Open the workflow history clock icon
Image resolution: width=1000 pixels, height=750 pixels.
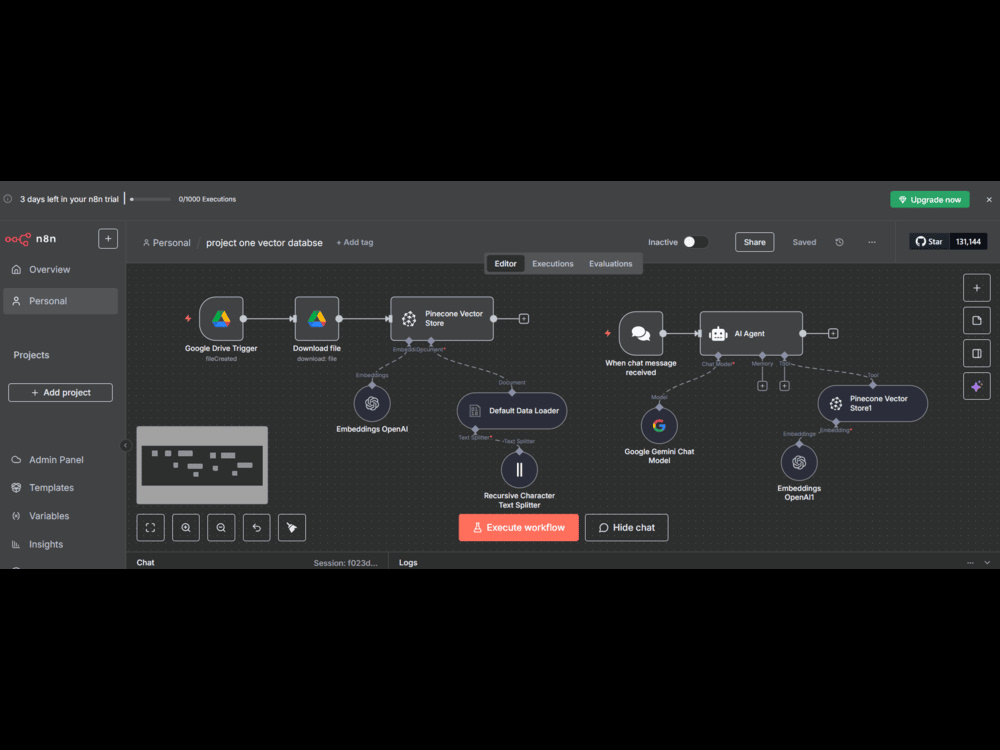839,242
